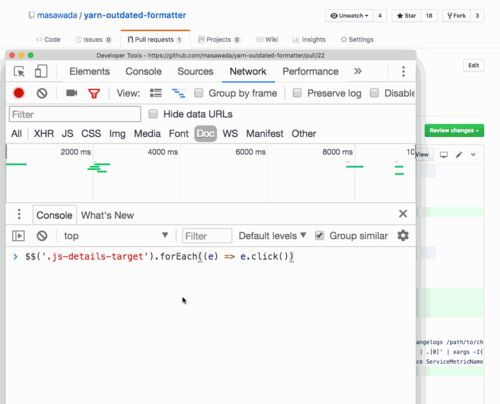Viewport: 500px width, 404px height.
Task: Clear the console output
Action: (x=42, y=236)
